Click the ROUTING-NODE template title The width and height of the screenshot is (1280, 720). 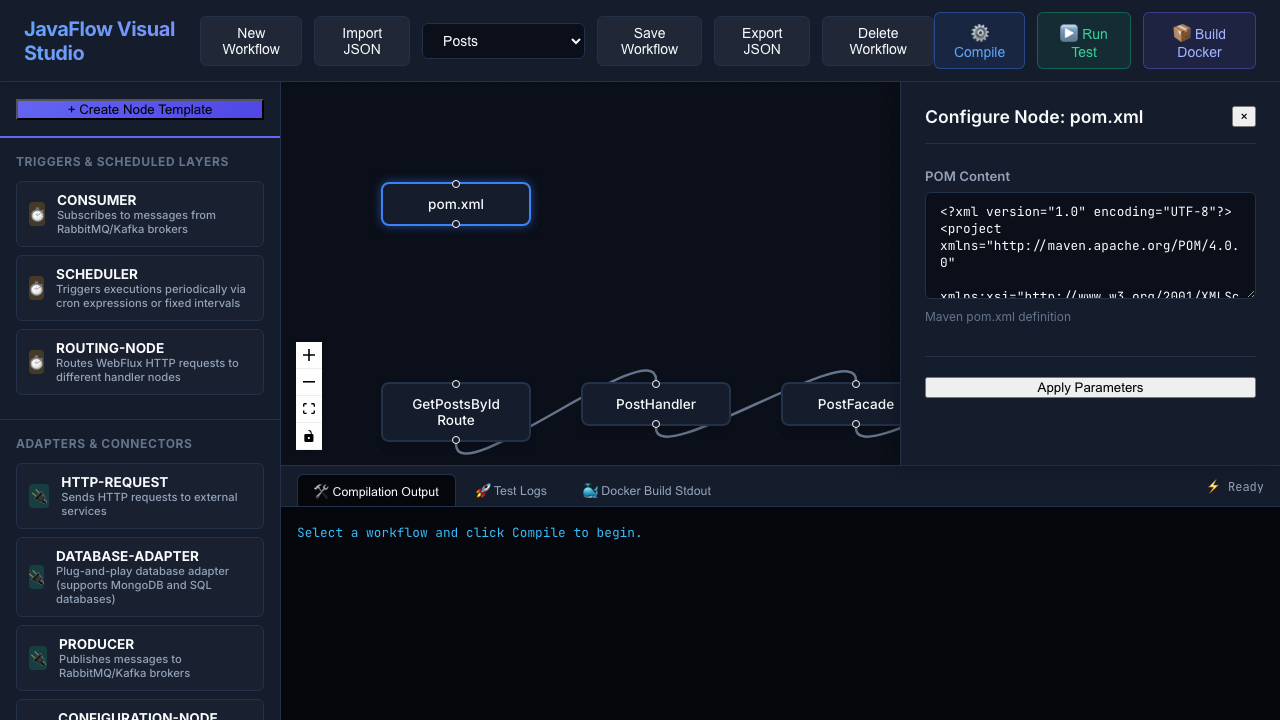110,348
